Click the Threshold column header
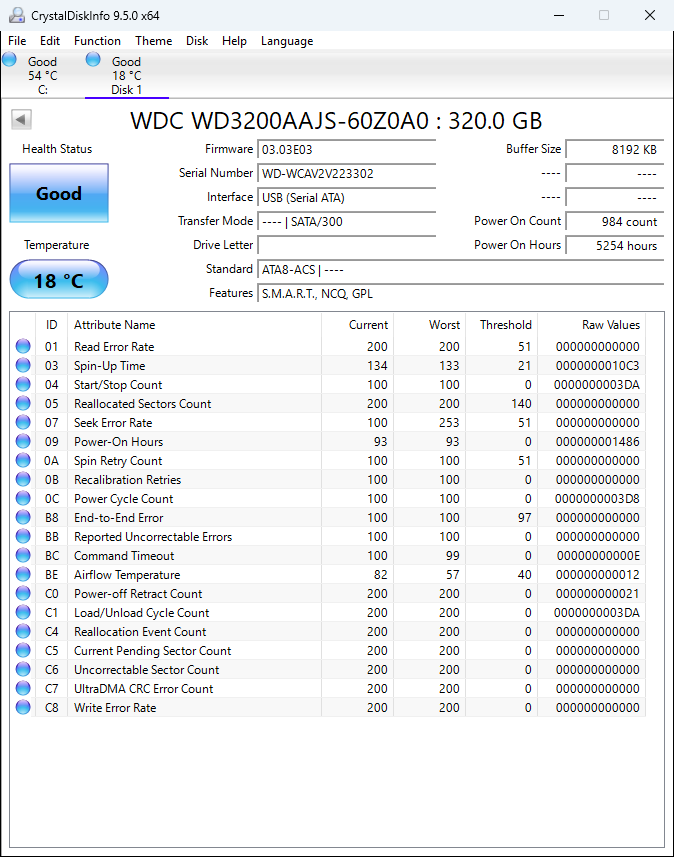 [501, 325]
